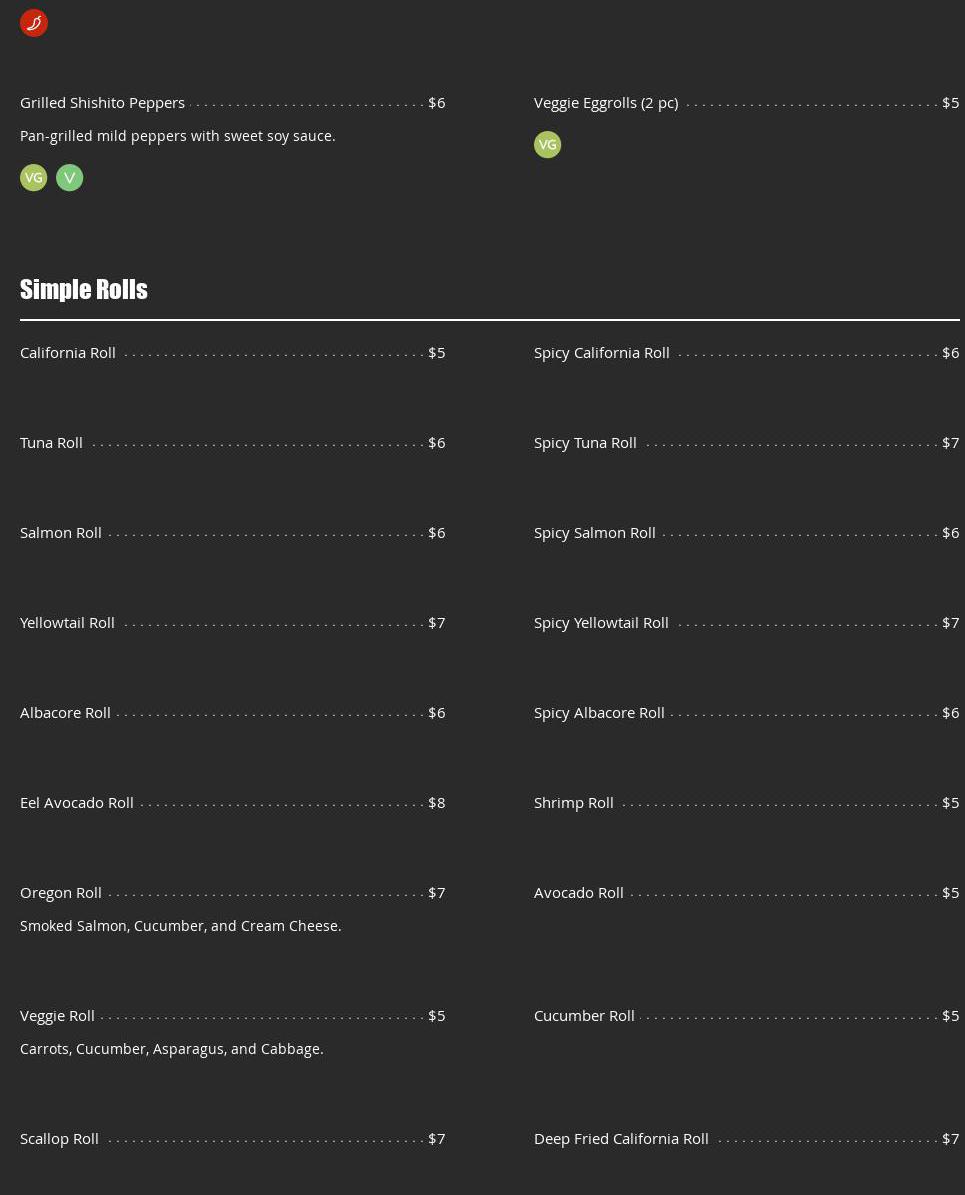Choose the Shrimp Roll item
This screenshot has height=1195, width=965.
click(x=574, y=803)
